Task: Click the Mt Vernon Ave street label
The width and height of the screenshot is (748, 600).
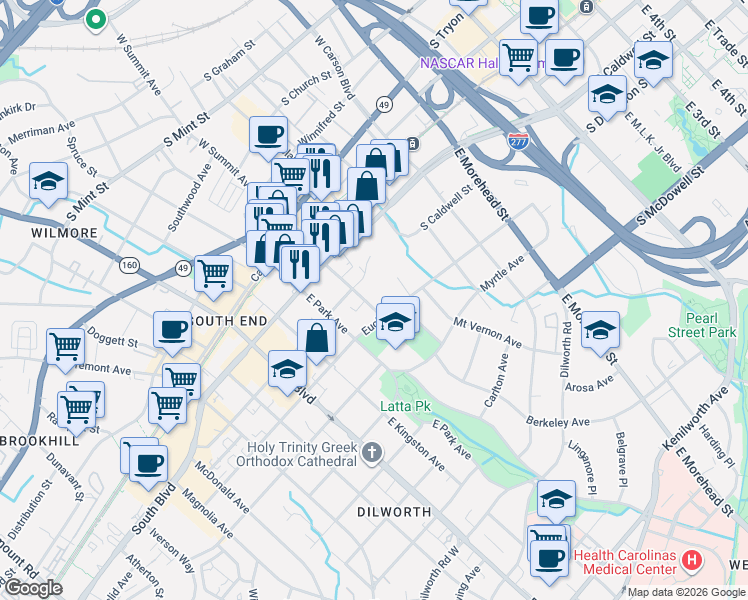Action: (488, 332)
